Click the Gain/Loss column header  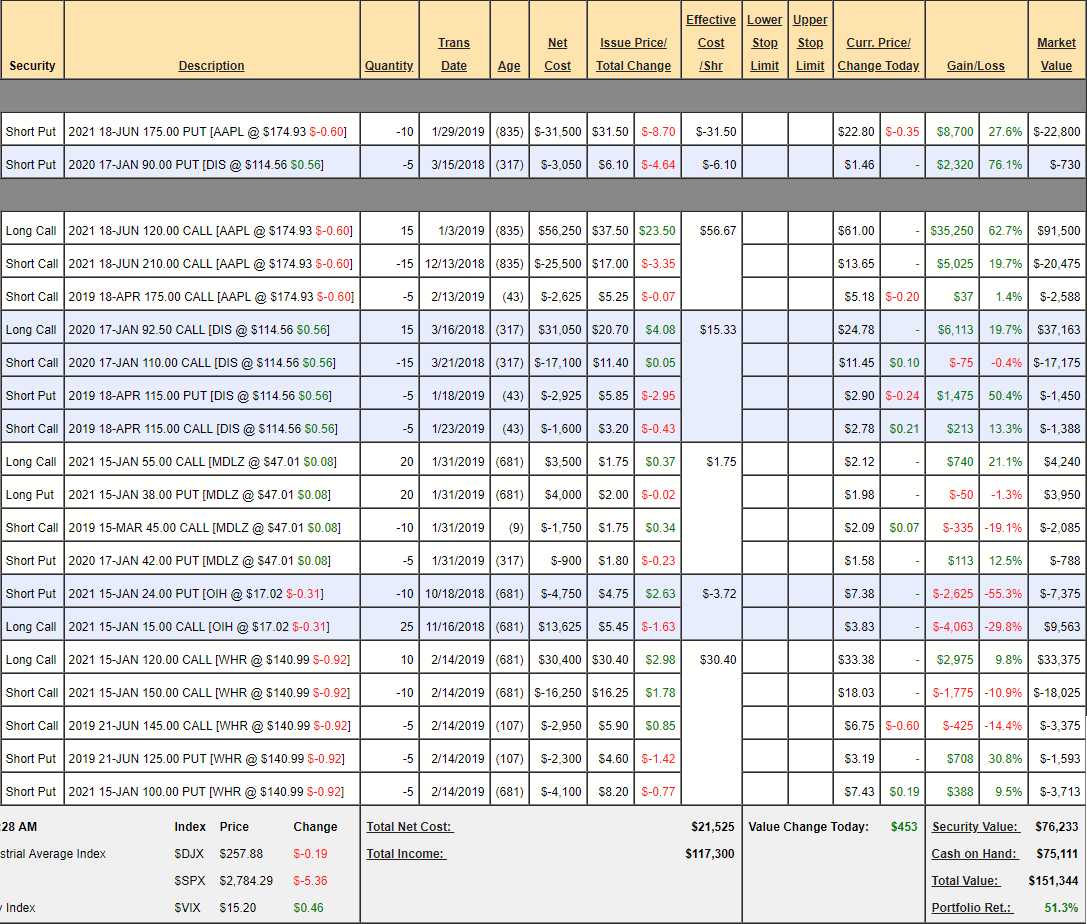976,66
